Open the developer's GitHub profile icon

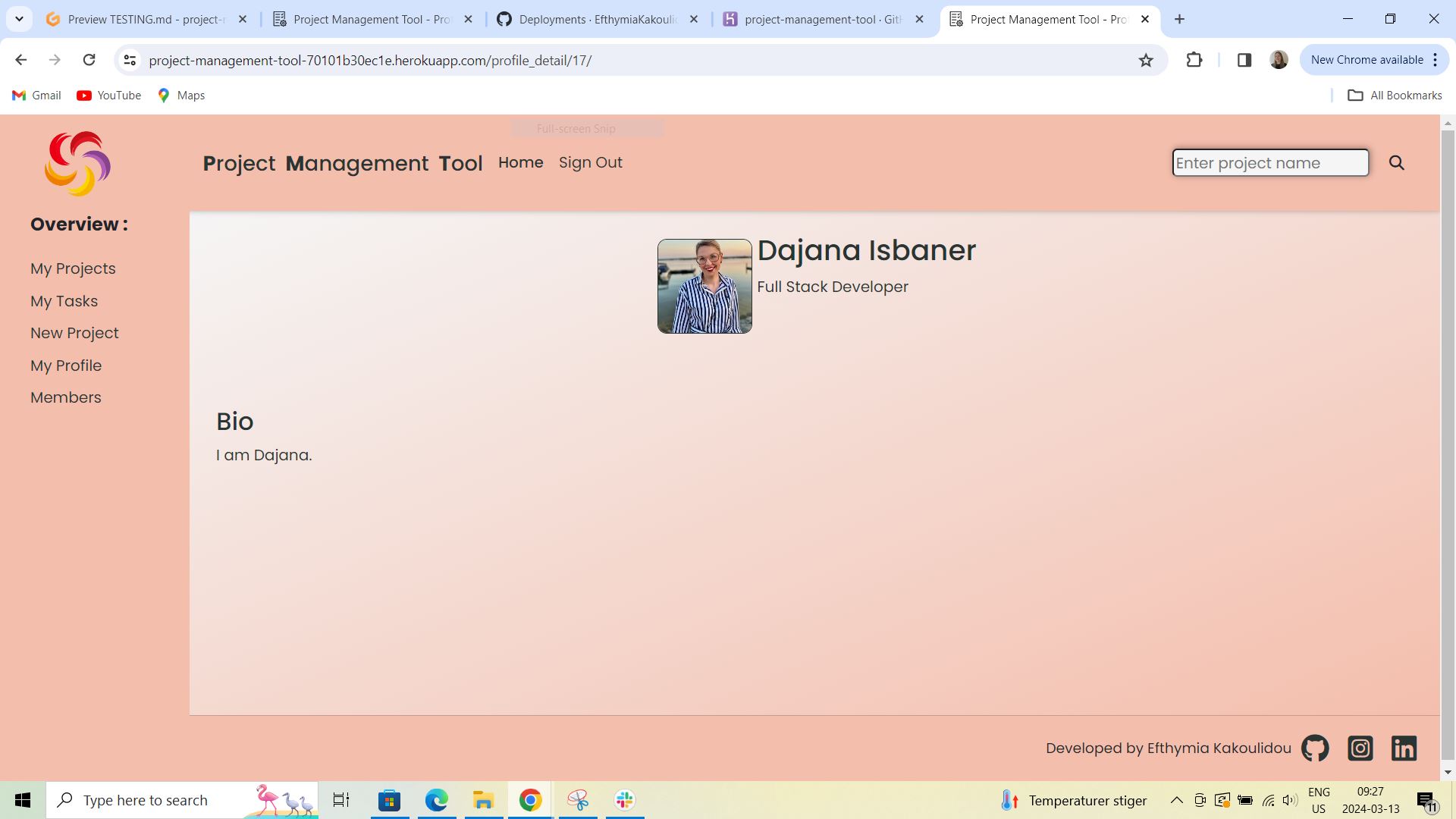(1314, 748)
